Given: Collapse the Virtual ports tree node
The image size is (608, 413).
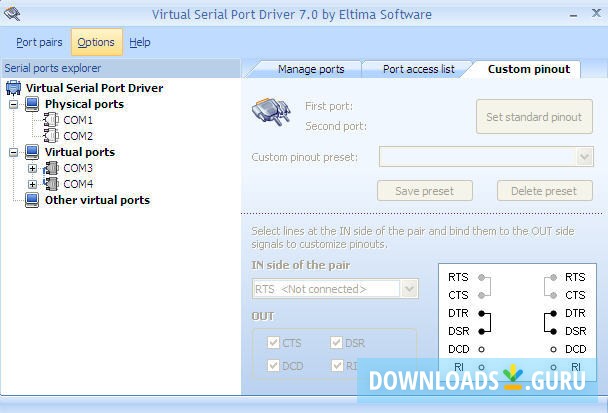Looking at the screenshot, I should point(14,152).
